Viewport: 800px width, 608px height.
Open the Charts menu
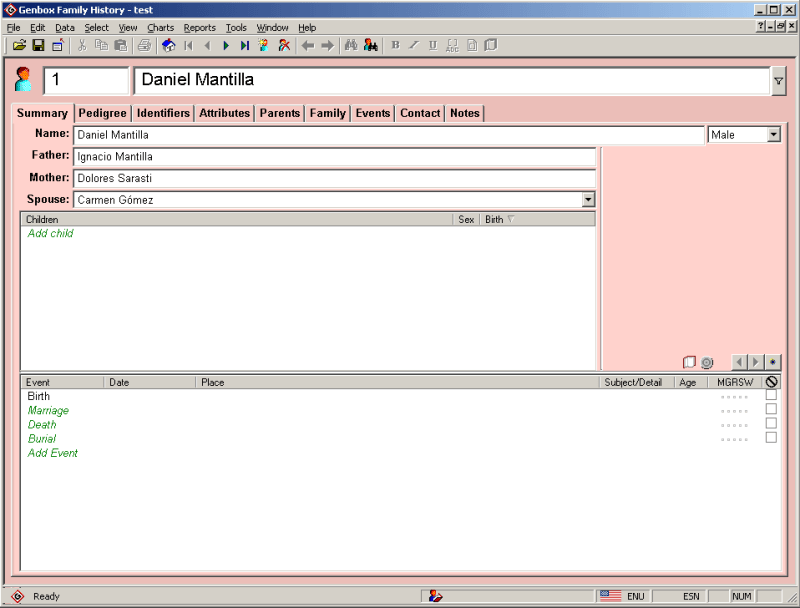click(160, 27)
